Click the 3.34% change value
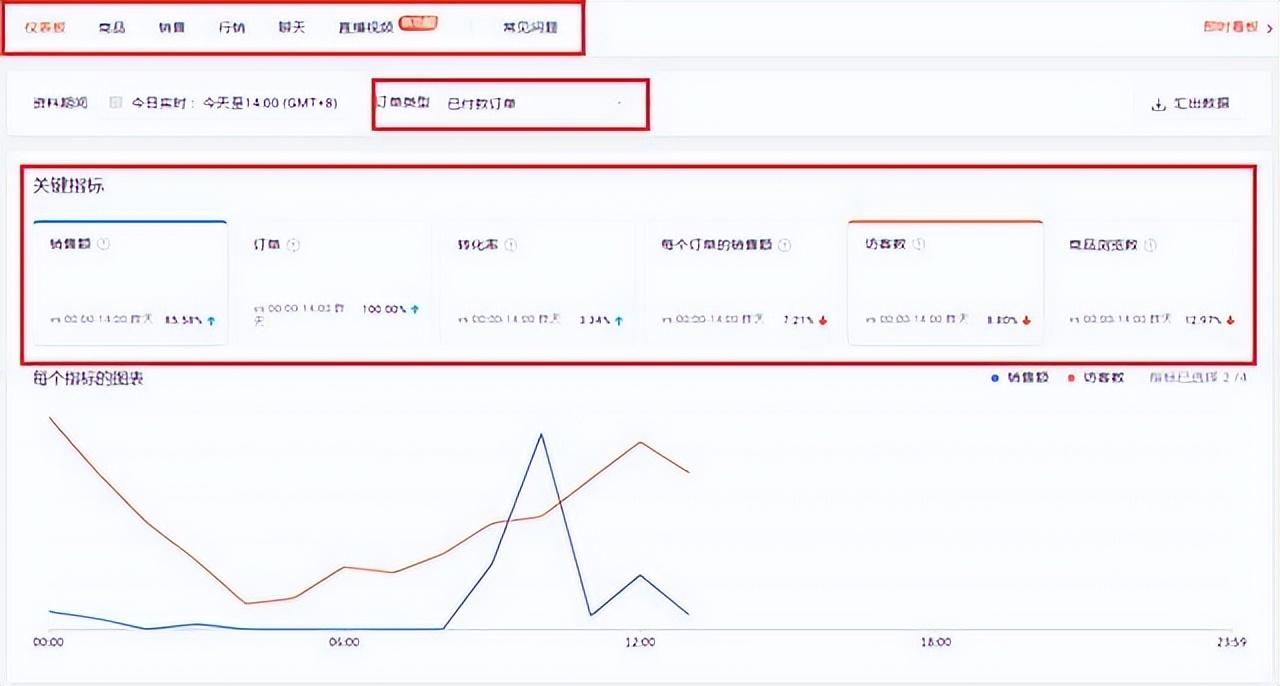 pyautogui.click(x=594, y=320)
